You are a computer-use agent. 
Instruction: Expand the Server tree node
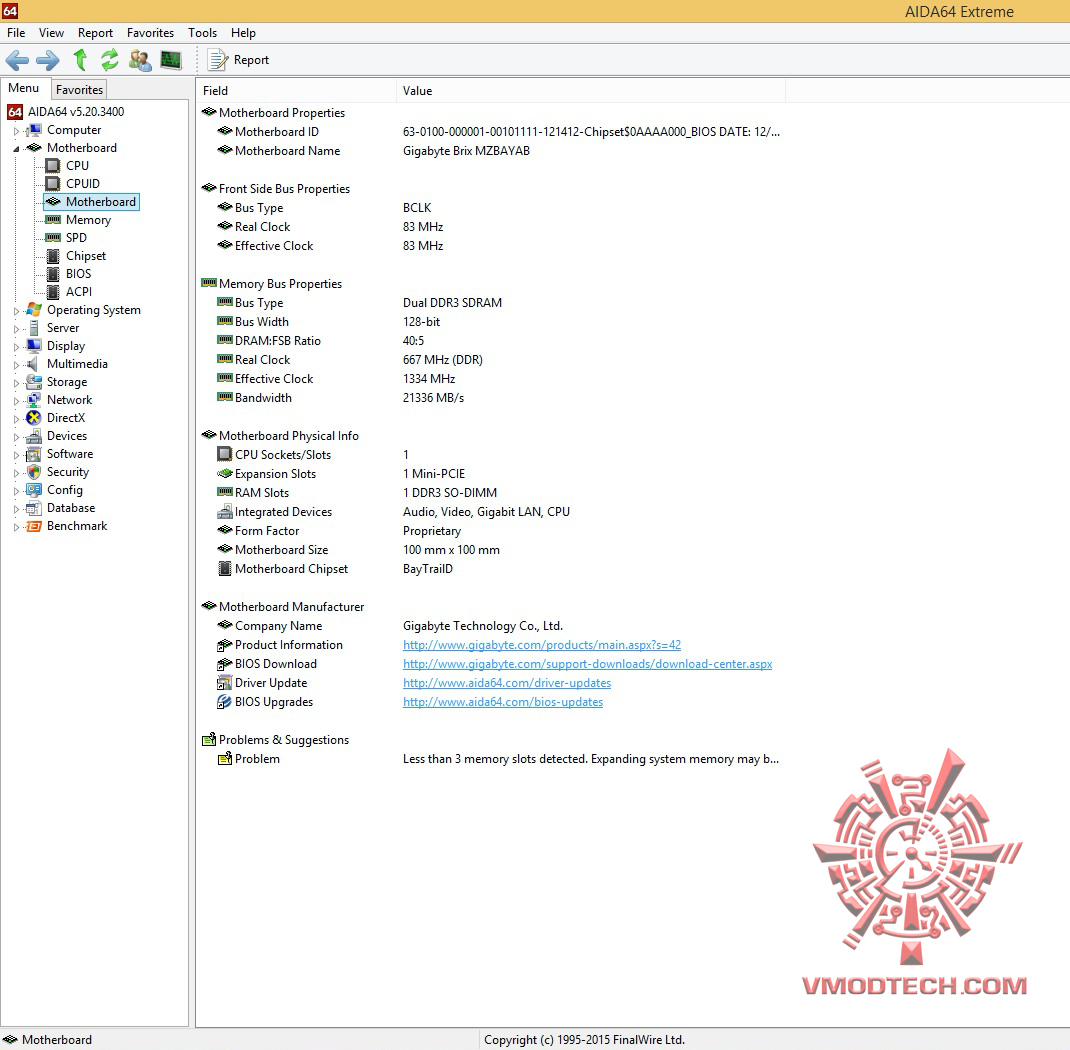pyautogui.click(x=16, y=328)
